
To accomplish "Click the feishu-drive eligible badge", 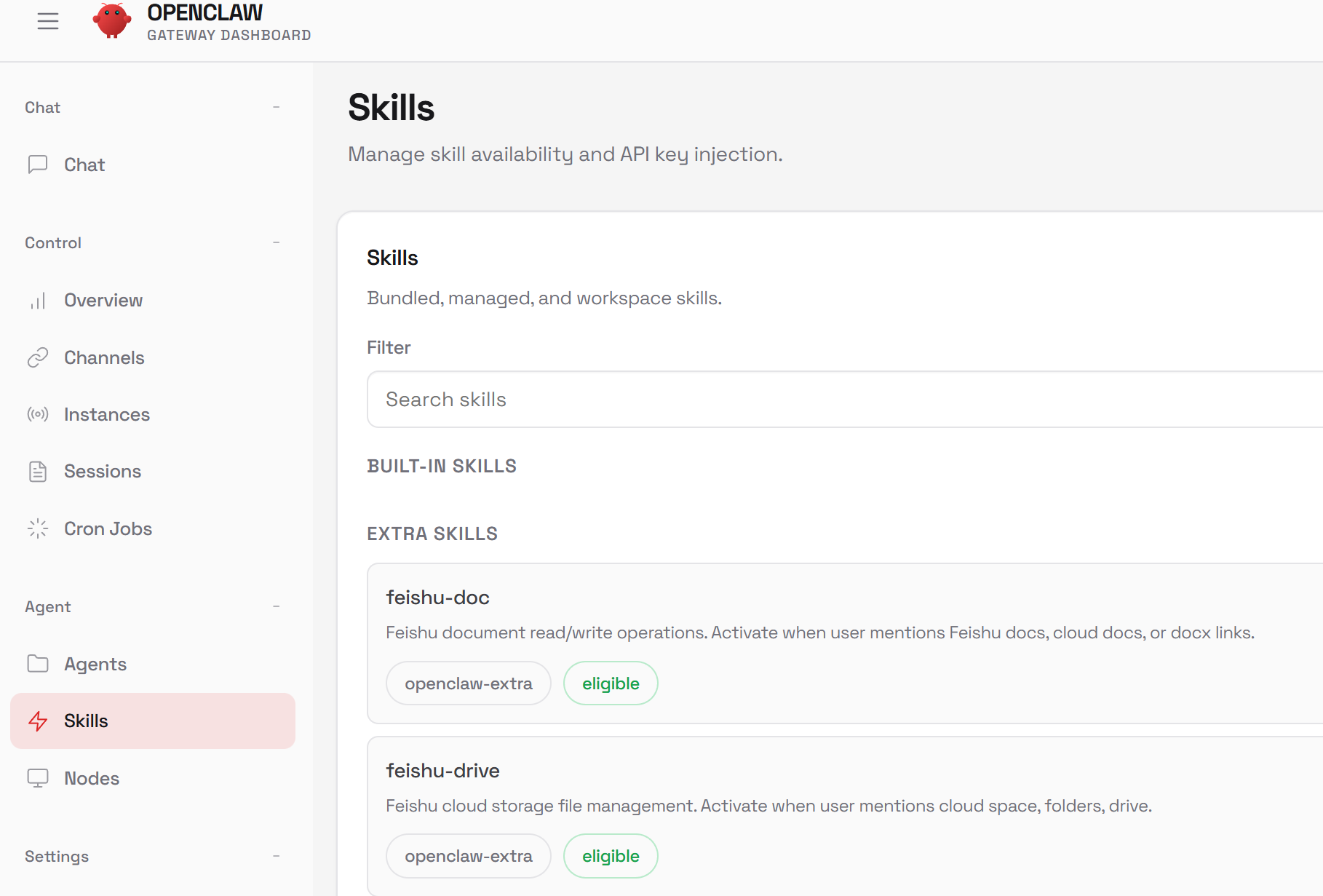I will tap(611, 856).
